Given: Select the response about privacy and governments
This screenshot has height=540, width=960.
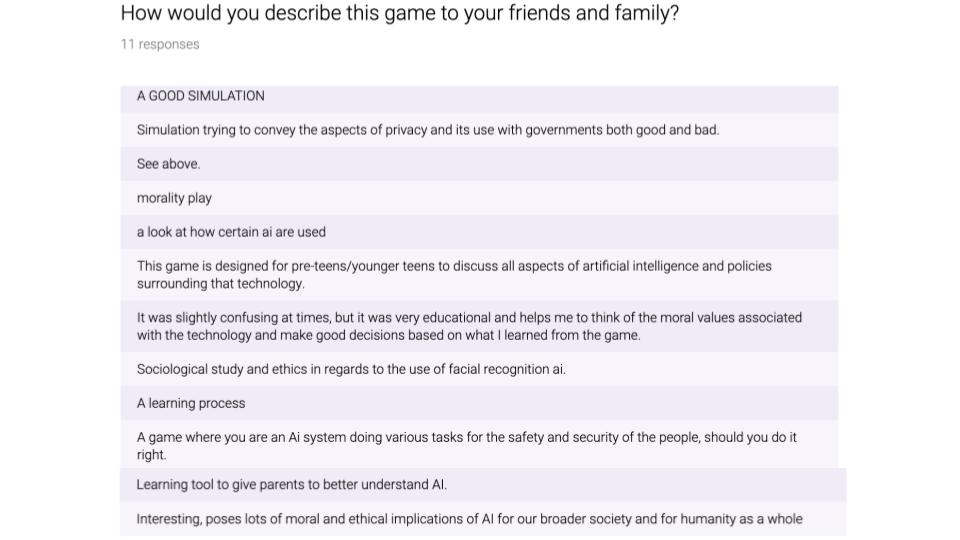Looking at the screenshot, I should click(x=479, y=130).
